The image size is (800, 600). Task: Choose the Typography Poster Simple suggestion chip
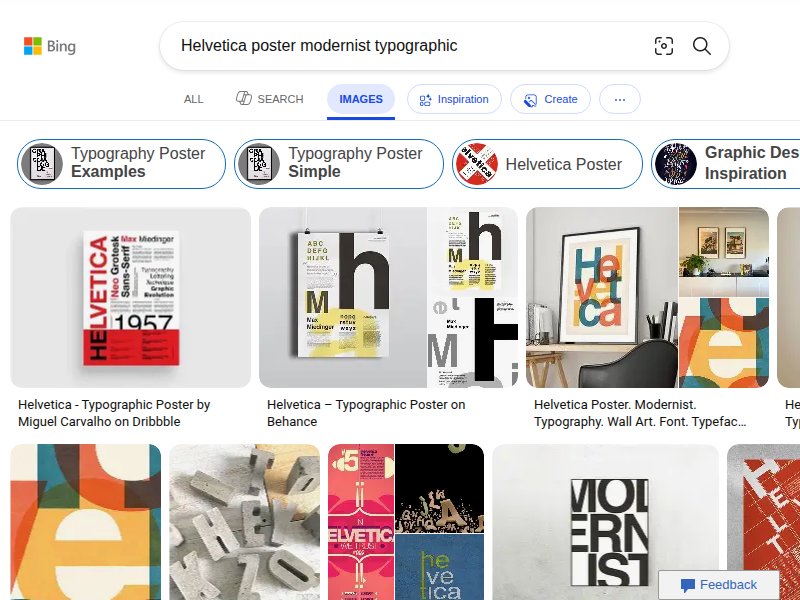click(338, 163)
